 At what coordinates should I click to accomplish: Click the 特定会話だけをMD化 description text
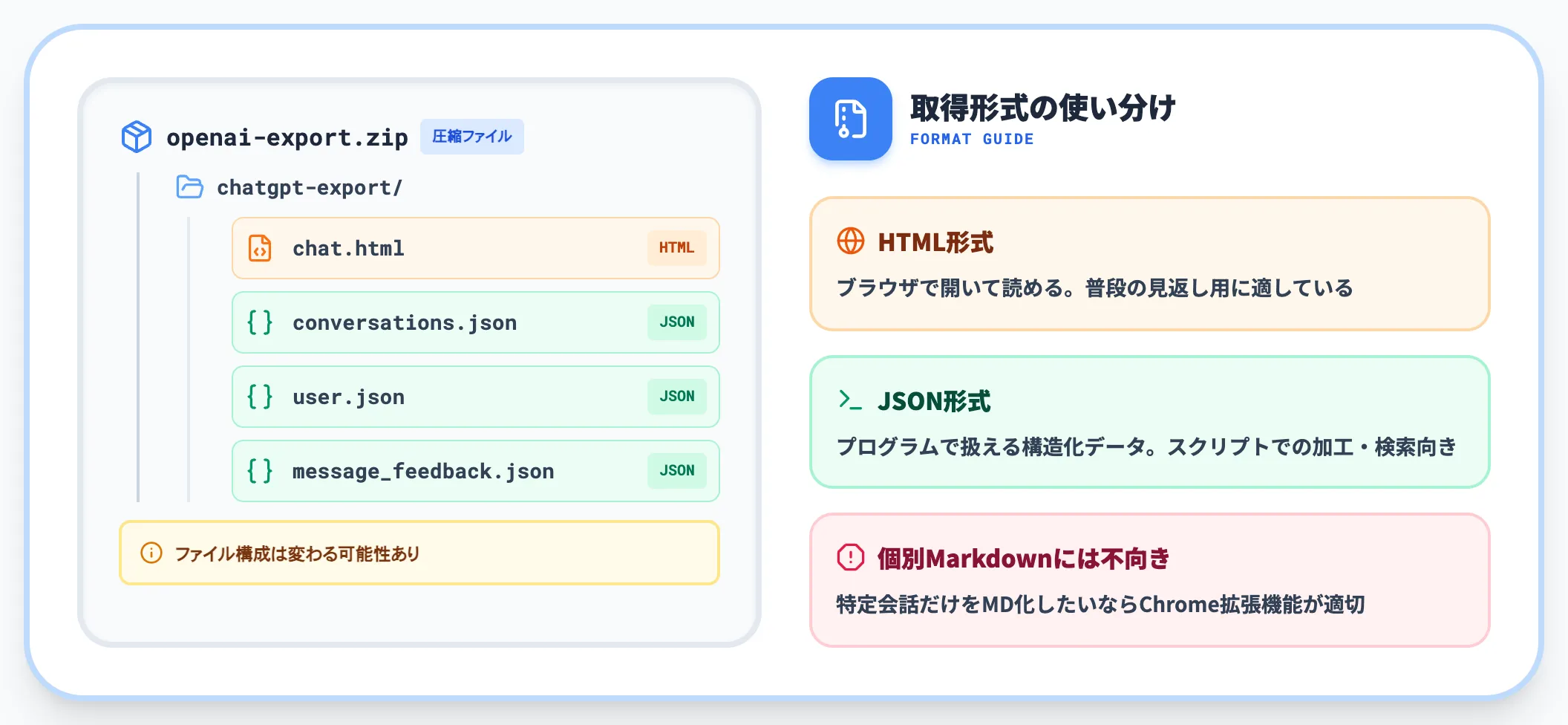(1100, 605)
